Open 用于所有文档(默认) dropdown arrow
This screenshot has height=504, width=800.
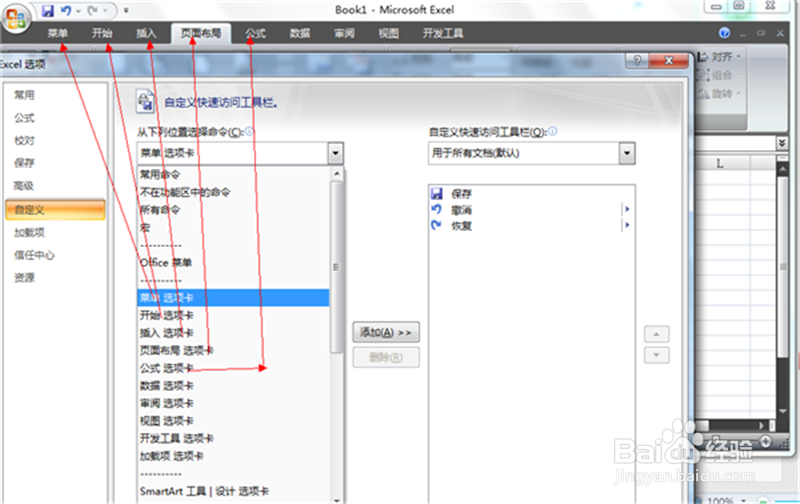click(627, 153)
